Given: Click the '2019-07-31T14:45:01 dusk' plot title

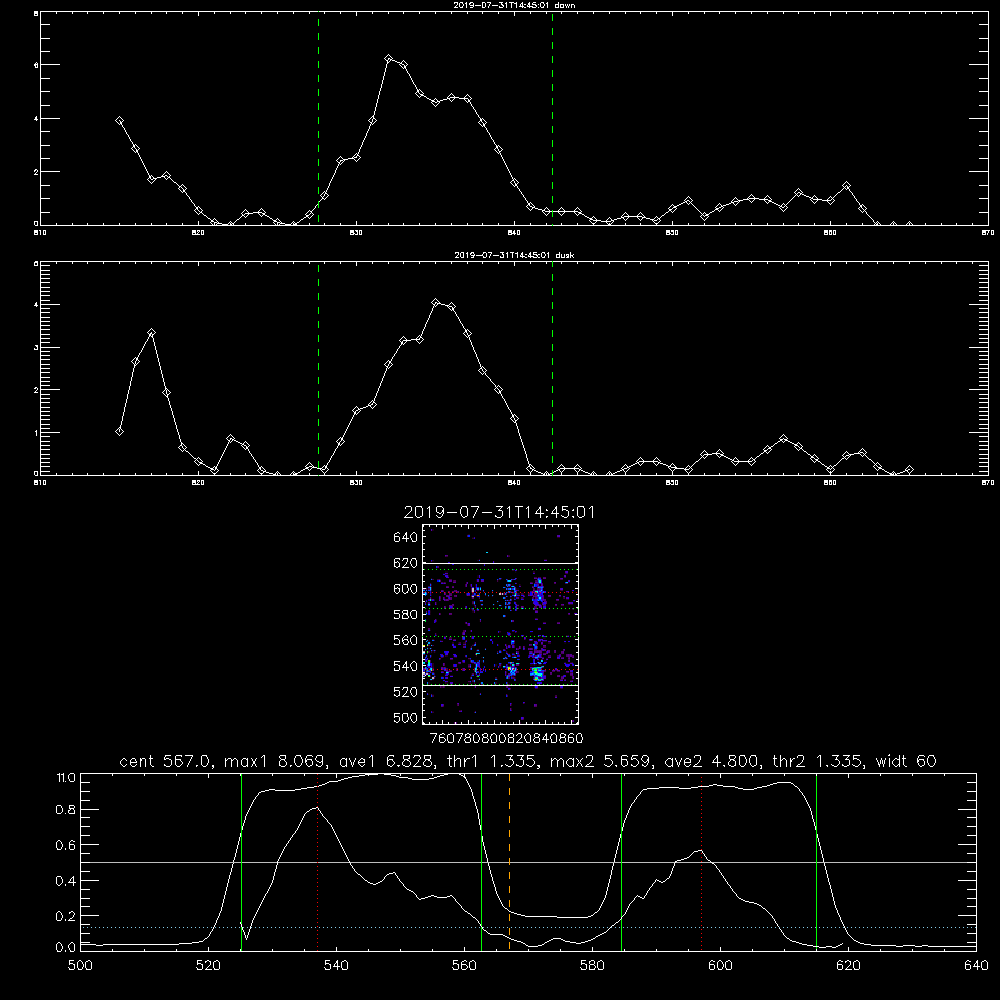Looking at the screenshot, I should click(514, 255).
